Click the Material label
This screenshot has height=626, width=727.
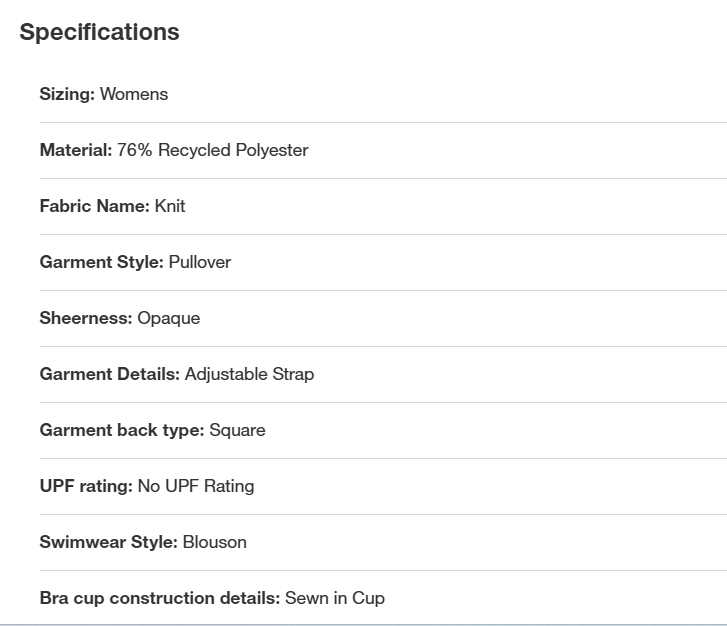75,150
